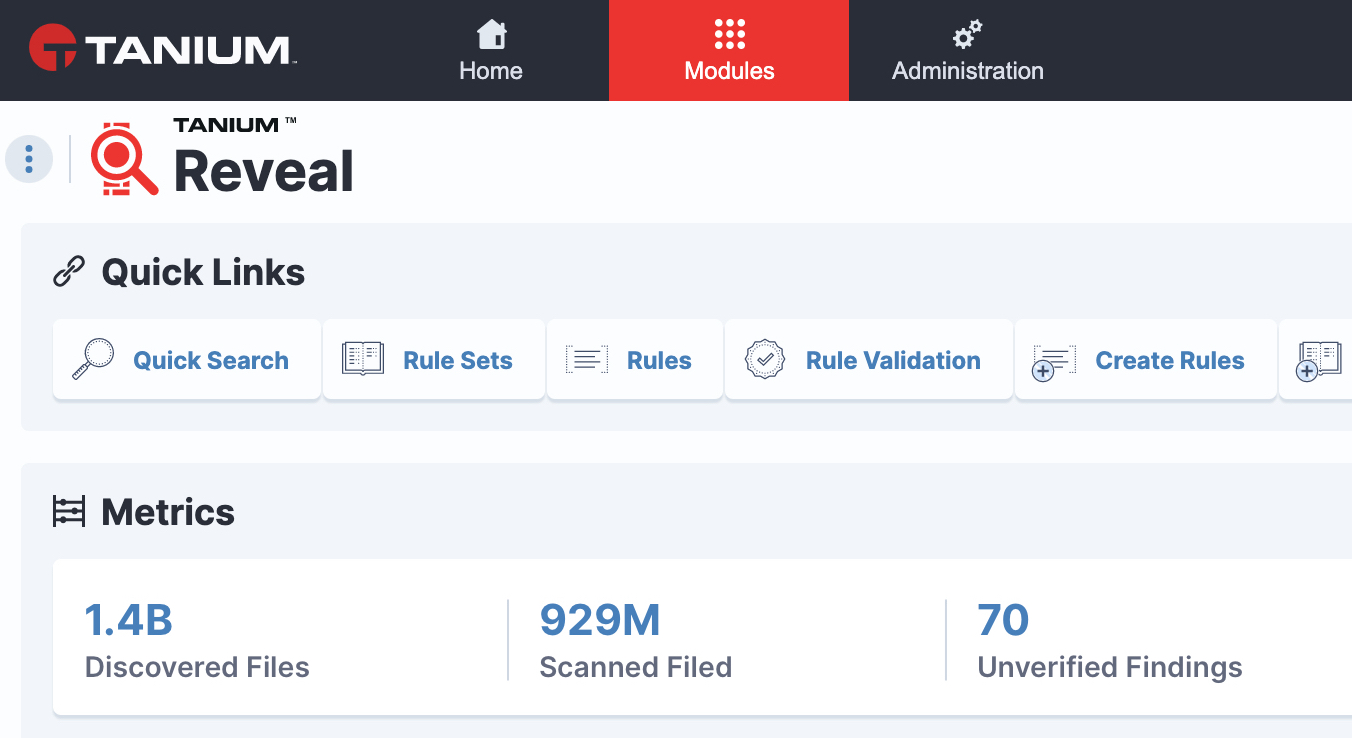Click the Rule Sets book icon
Viewport: 1352px width, 738px height.
tap(363, 359)
